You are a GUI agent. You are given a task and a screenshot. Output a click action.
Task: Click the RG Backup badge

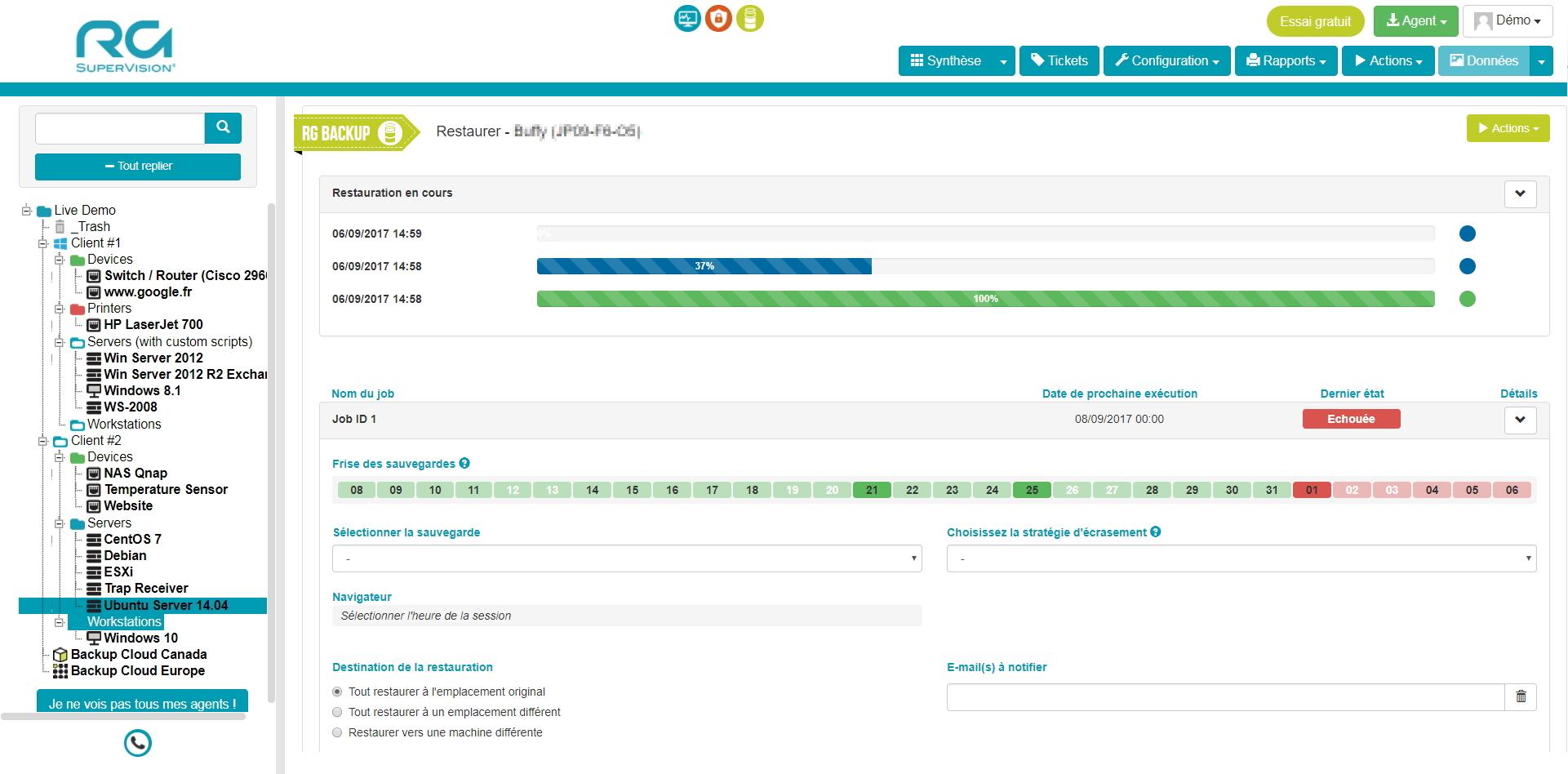click(356, 133)
